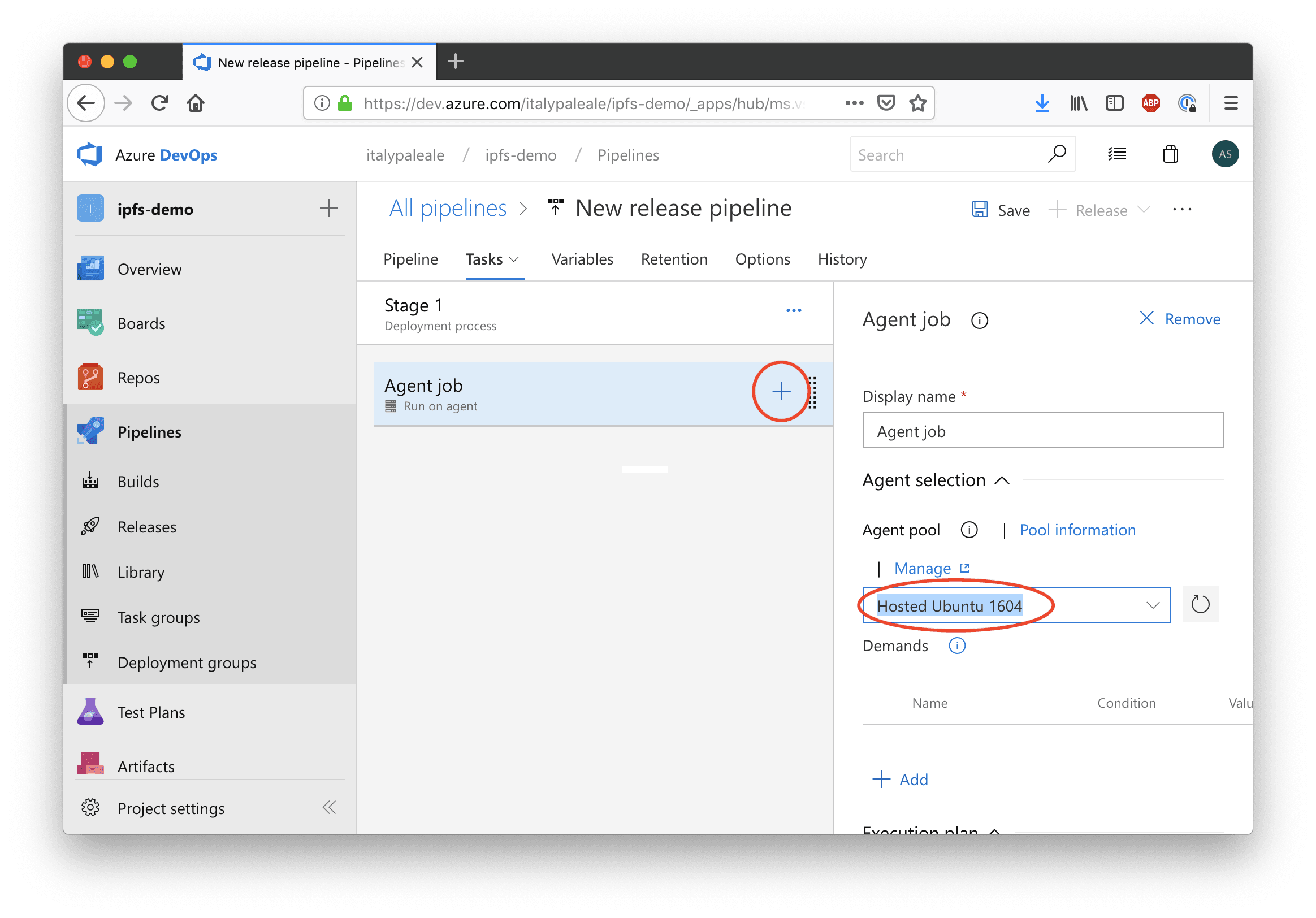Open the AS user profile avatar
Image resolution: width=1316 pixels, height=918 pixels.
point(1225,154)
